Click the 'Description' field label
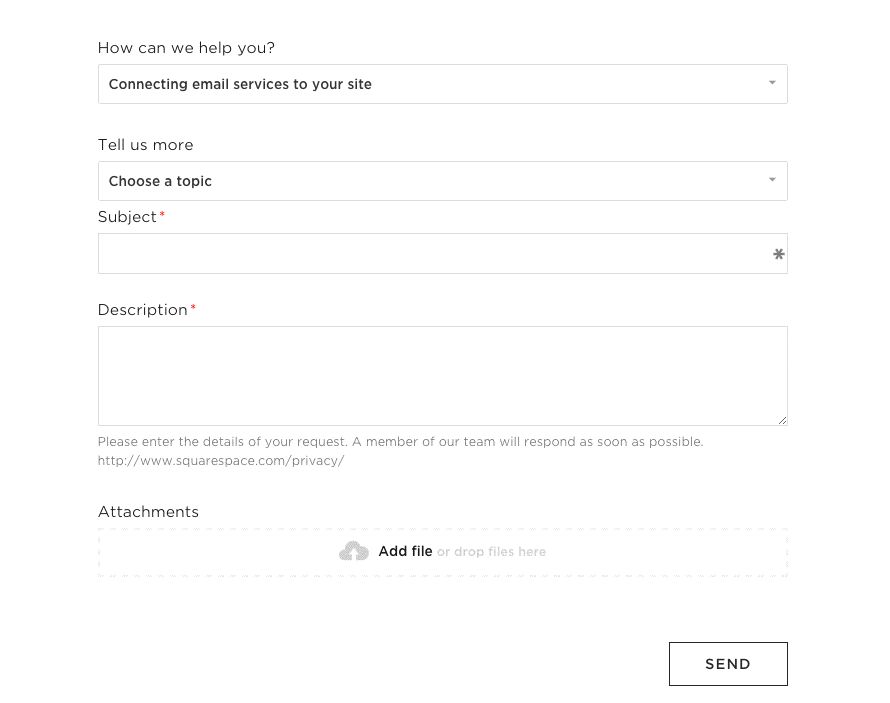Screen dimensions: 890x703 tap(142, 310)
